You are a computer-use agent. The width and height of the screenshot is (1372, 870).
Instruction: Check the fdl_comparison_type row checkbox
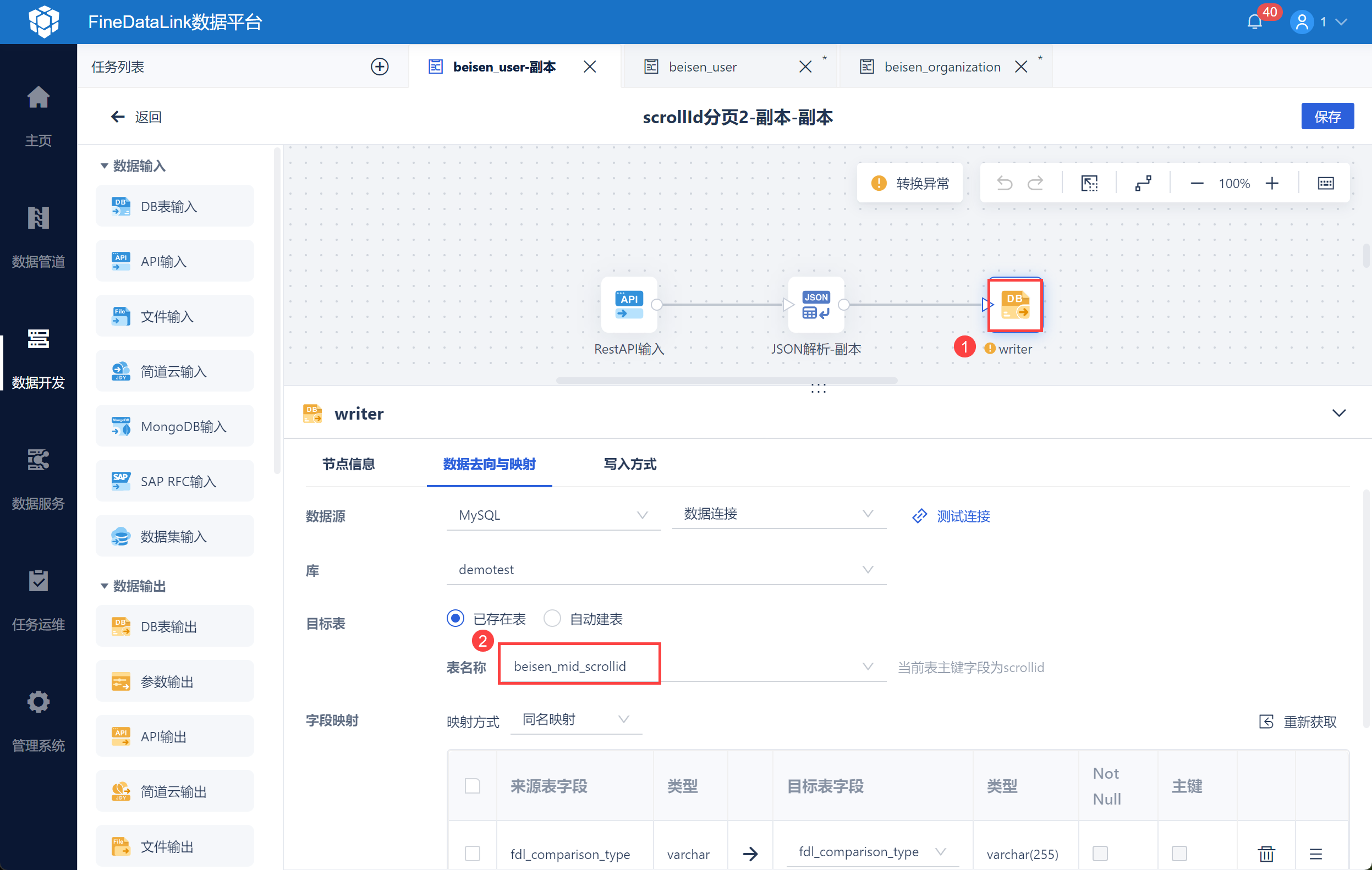[x=473, y=853]
